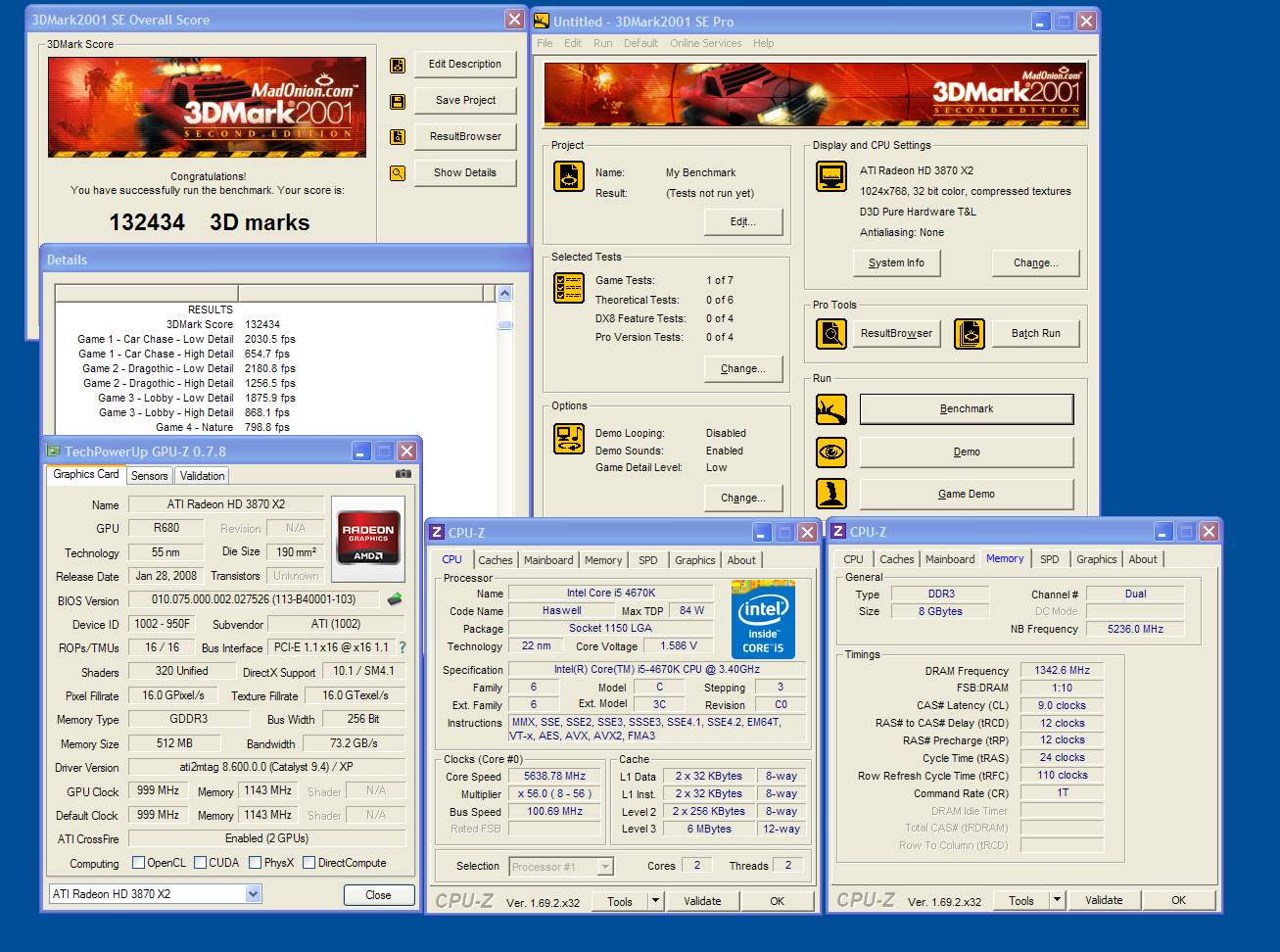1280x952 pixels.
Task: Open the Edit menu in 3DMark2001
Action: tap(573, 43)
